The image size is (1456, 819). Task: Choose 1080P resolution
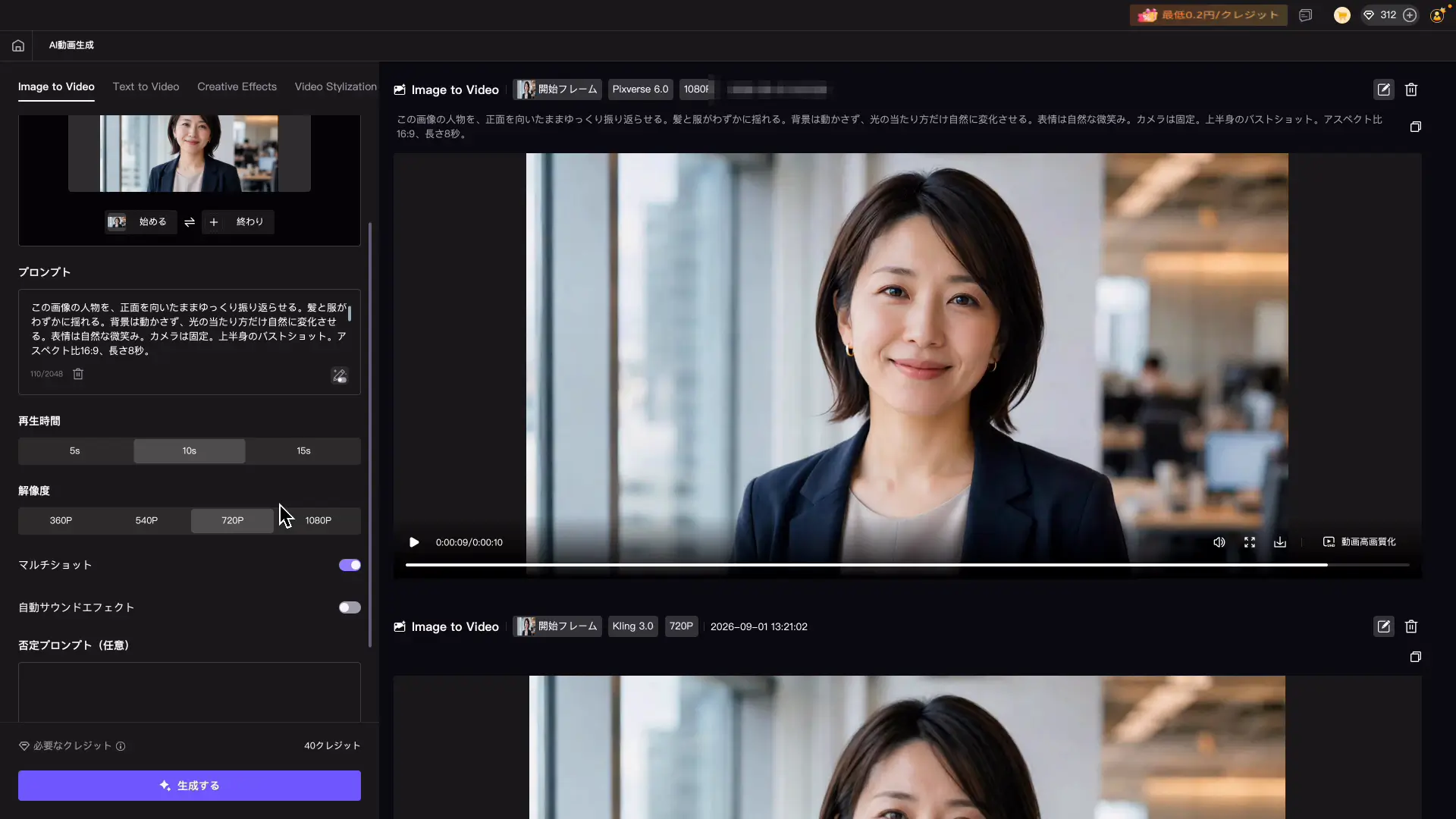click(318, 521)
